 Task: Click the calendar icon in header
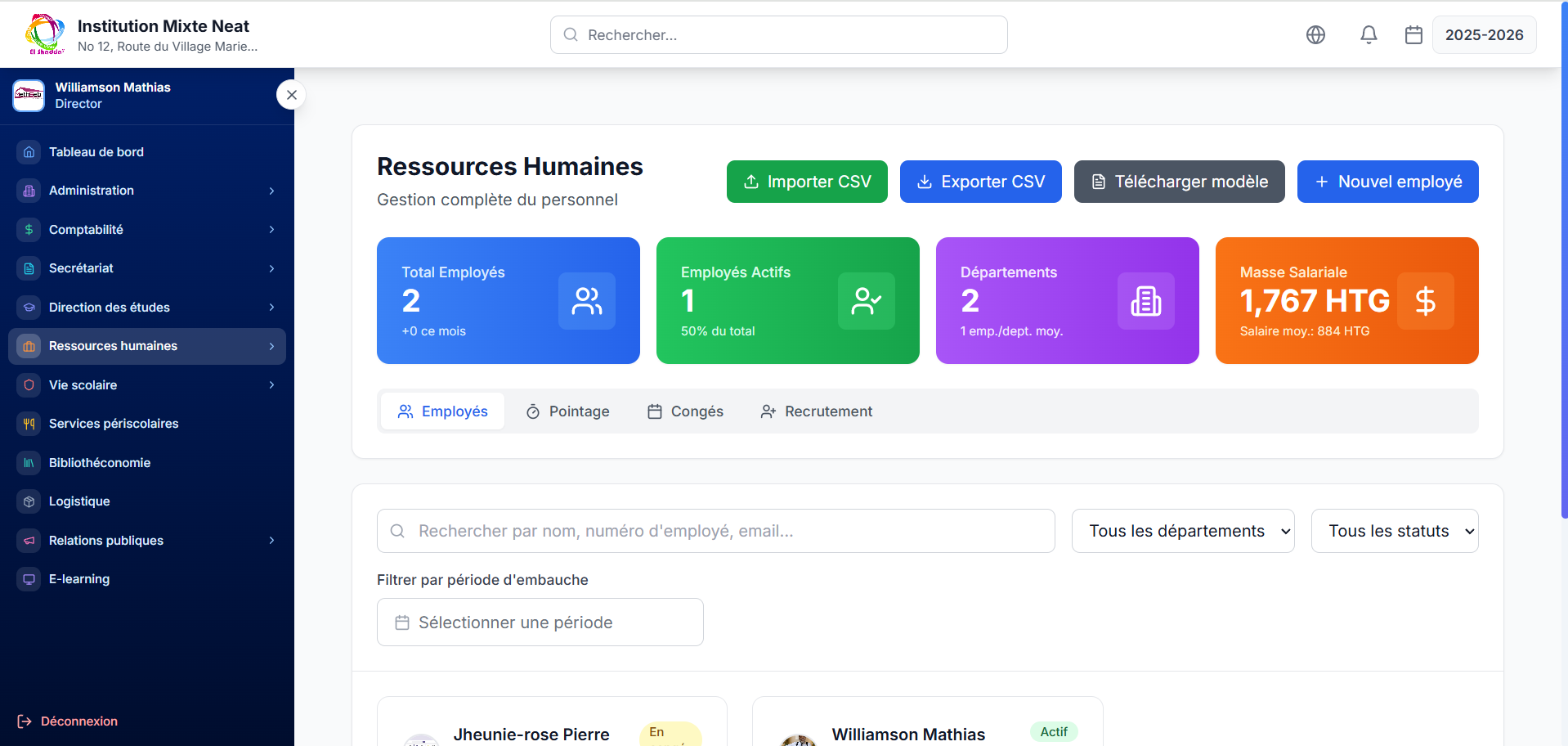point(1413,34)
